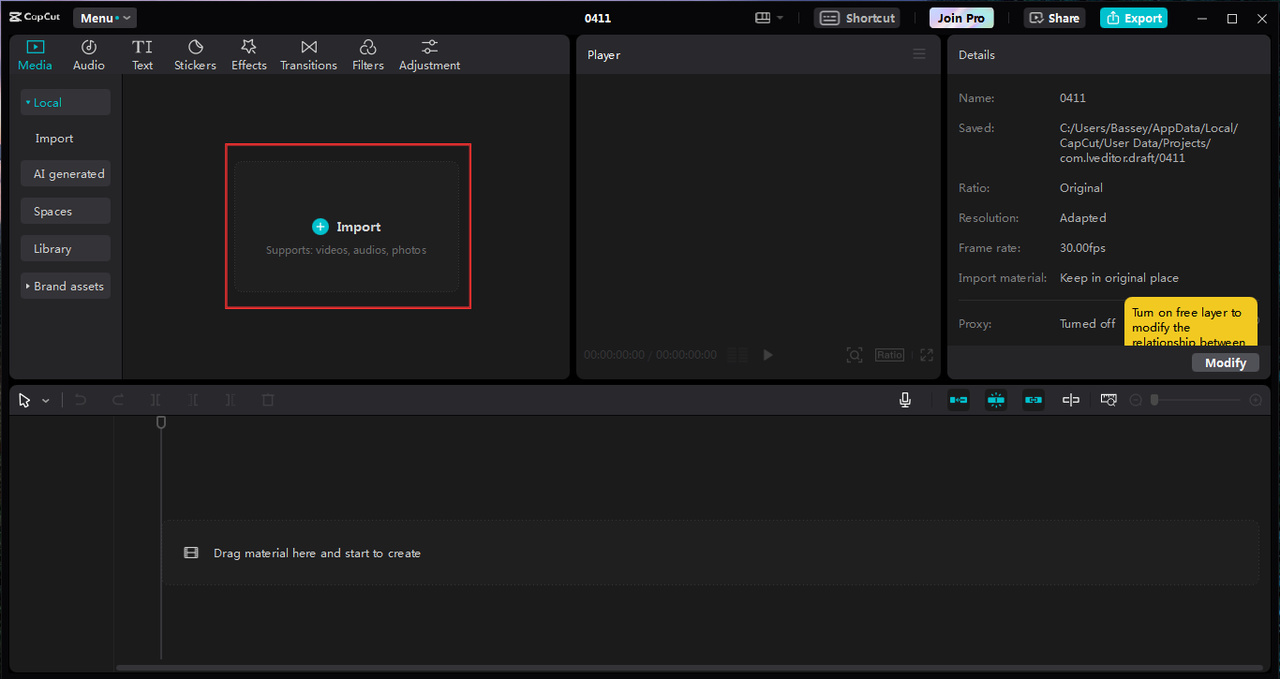Click the Keep in original place value
1280x679 pixels.
pos(1119,278)
